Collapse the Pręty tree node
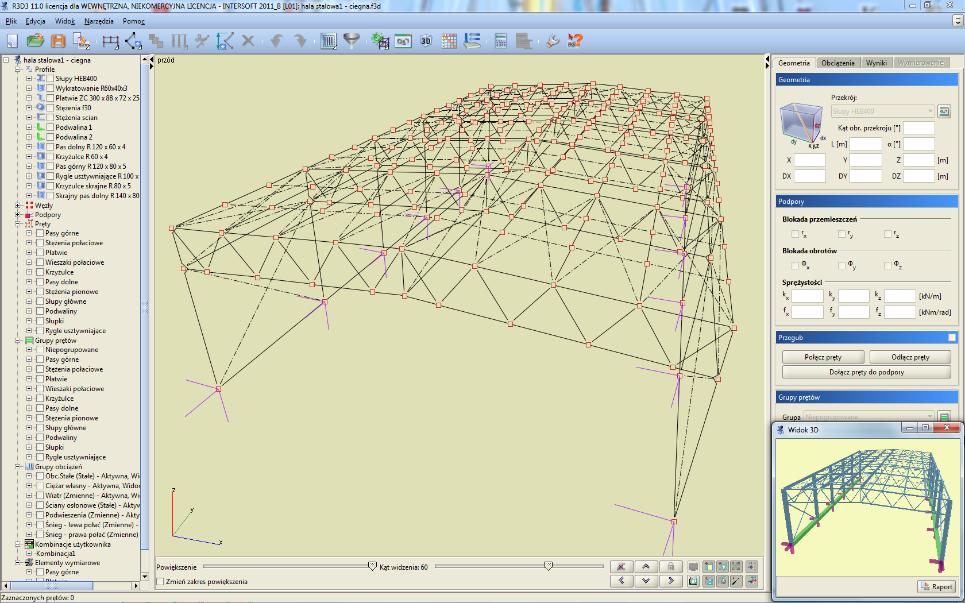Image resolution: width=965 pixels, height=603 pixels. pos(18,224)
